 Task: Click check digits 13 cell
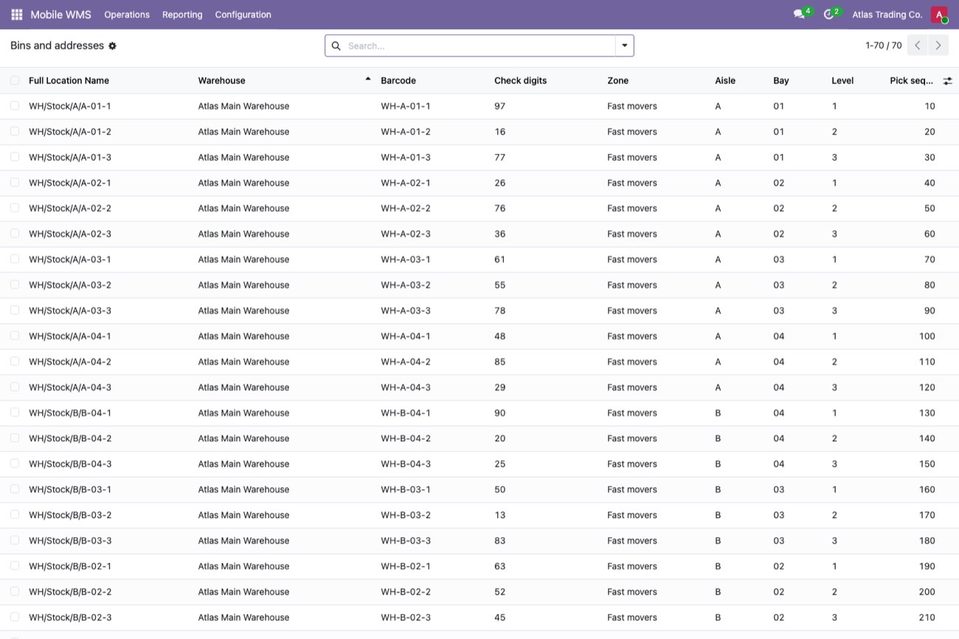[x=500, y=515]
